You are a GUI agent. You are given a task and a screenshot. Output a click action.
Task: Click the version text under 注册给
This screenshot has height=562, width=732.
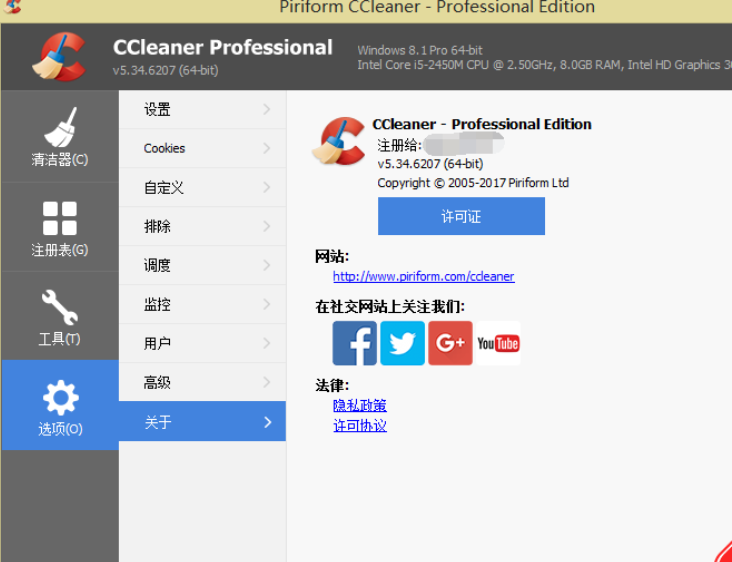(x=430, y=164)
